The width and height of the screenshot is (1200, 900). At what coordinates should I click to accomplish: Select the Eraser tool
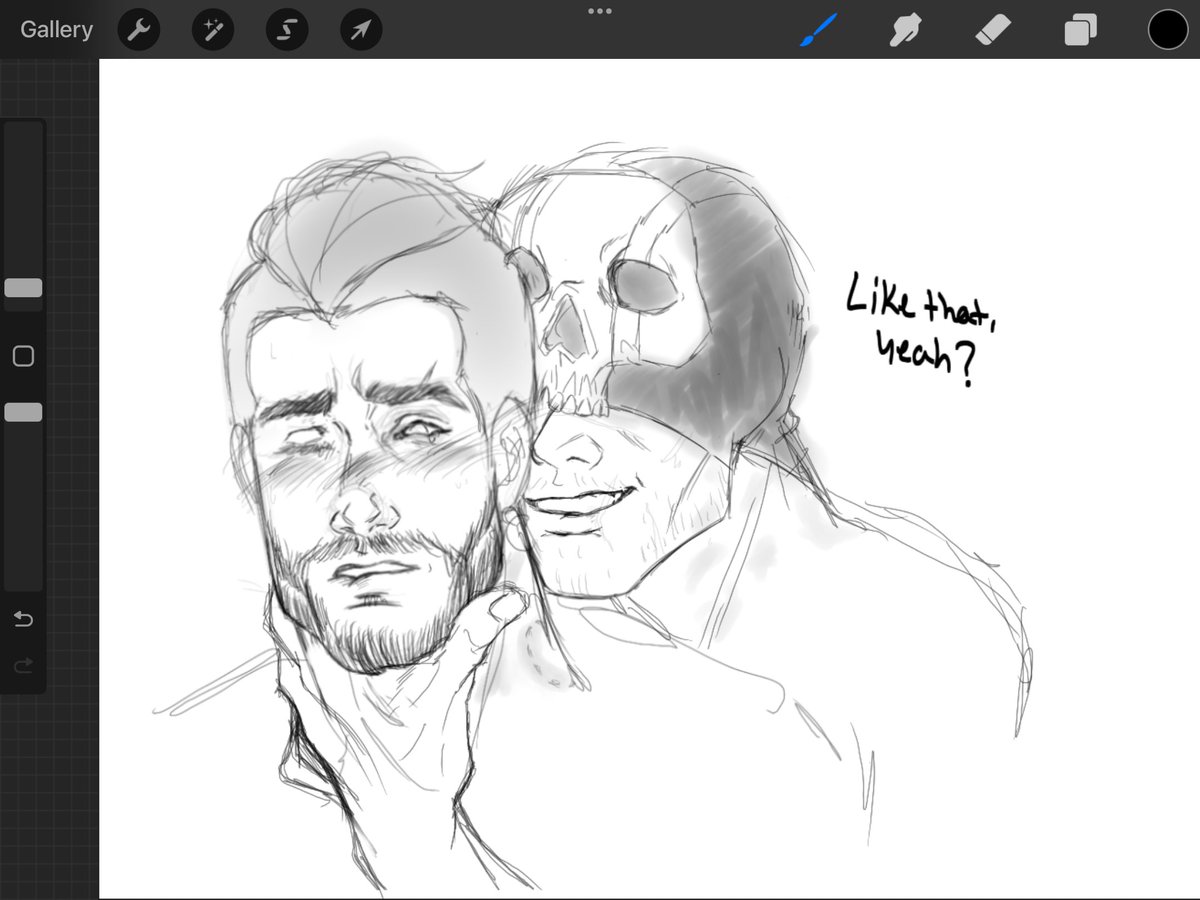point(993,30)
